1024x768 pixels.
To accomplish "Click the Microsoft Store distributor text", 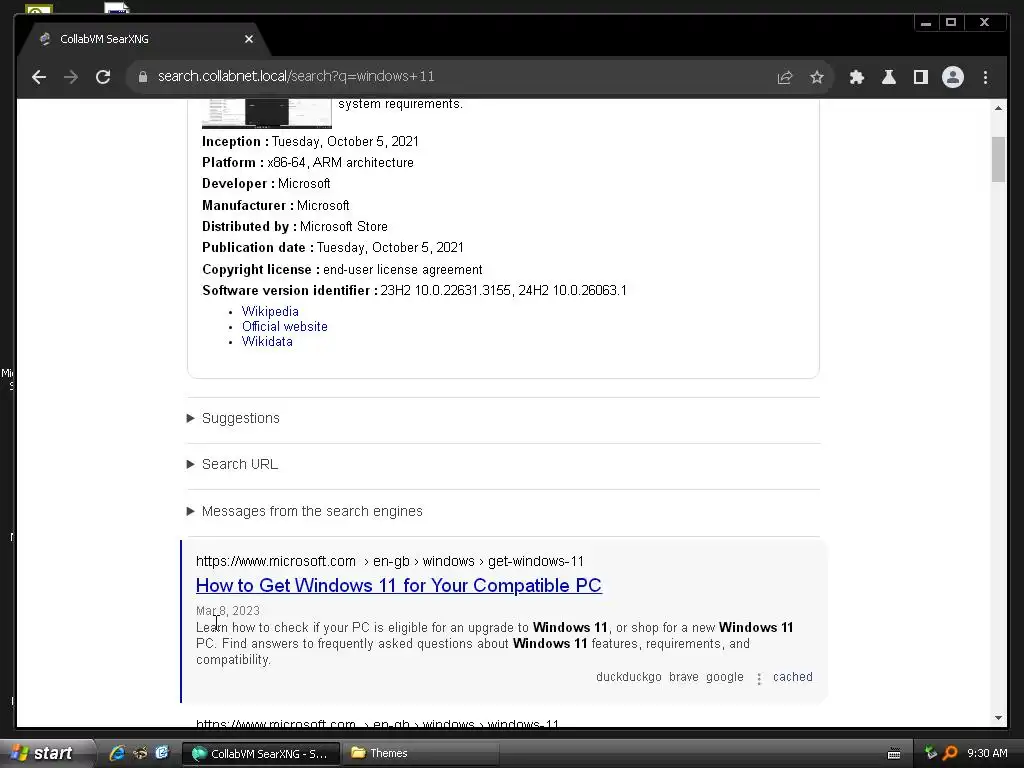I will tap(344, 227).
